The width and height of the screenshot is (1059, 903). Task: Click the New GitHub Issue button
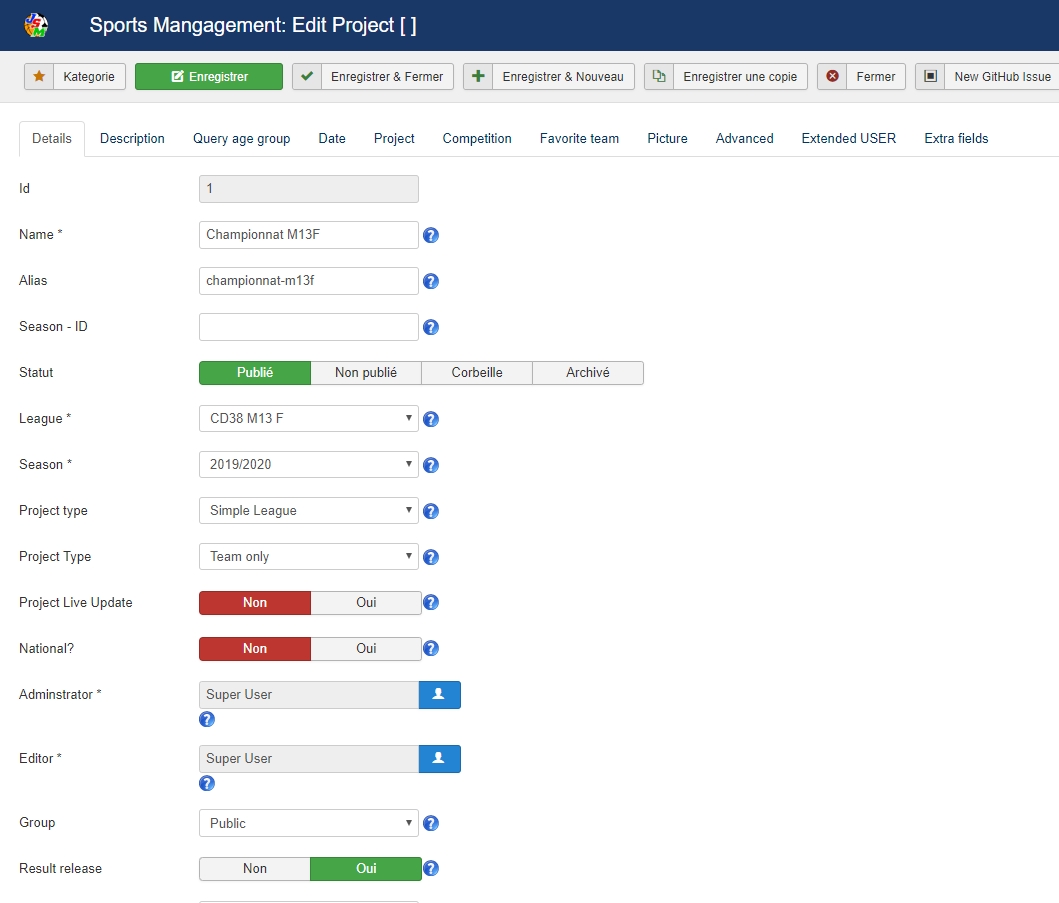[x=987, y=77]
